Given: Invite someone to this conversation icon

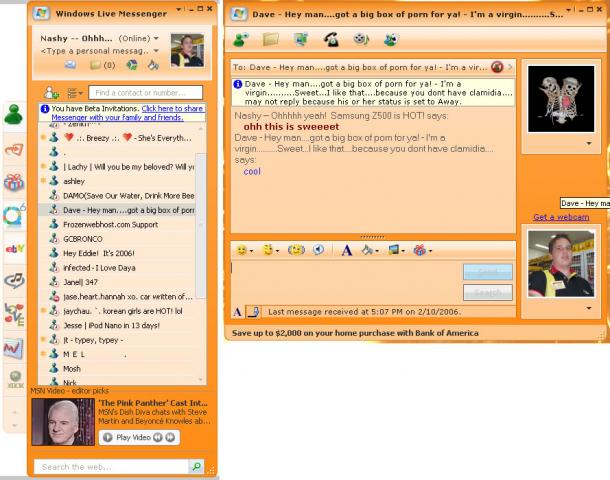Looking at the screenshot, I should (241, 39).
